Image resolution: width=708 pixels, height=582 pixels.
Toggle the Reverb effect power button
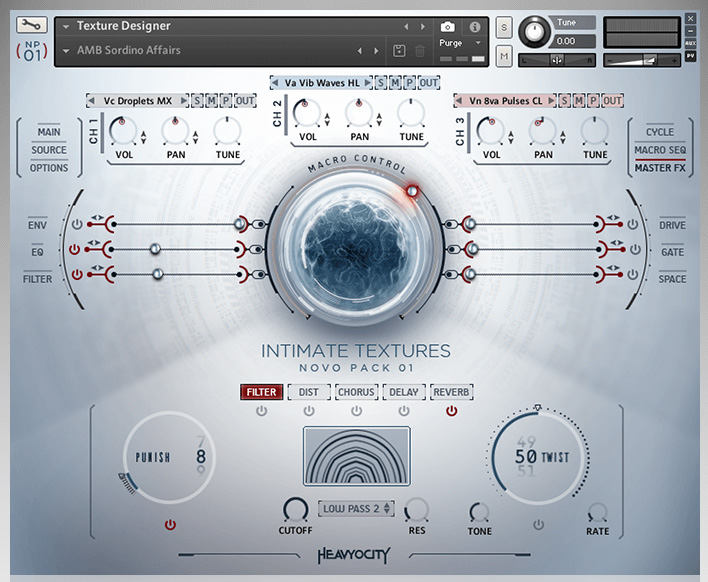coord(451,411)
